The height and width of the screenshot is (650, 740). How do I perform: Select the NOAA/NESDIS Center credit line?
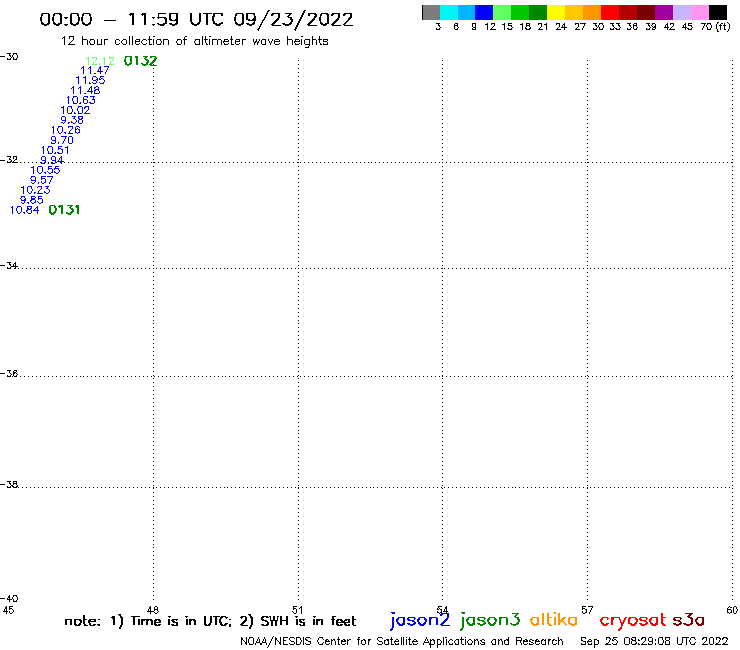pyautogui.click(x=402, y=642)
